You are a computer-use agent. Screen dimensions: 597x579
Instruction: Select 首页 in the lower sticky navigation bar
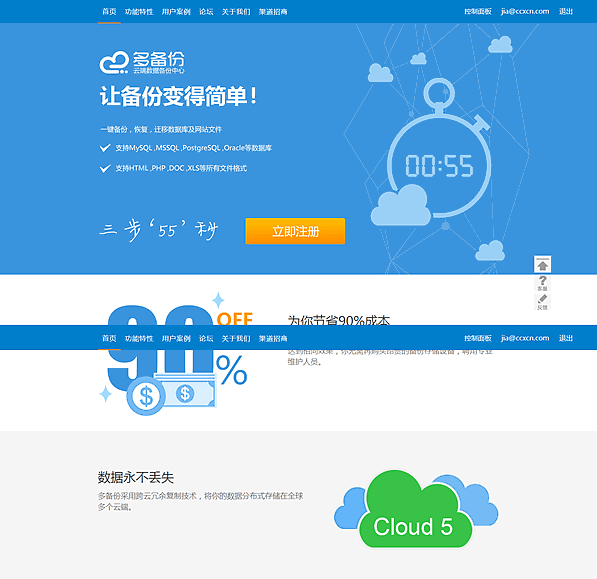point(109,338)
